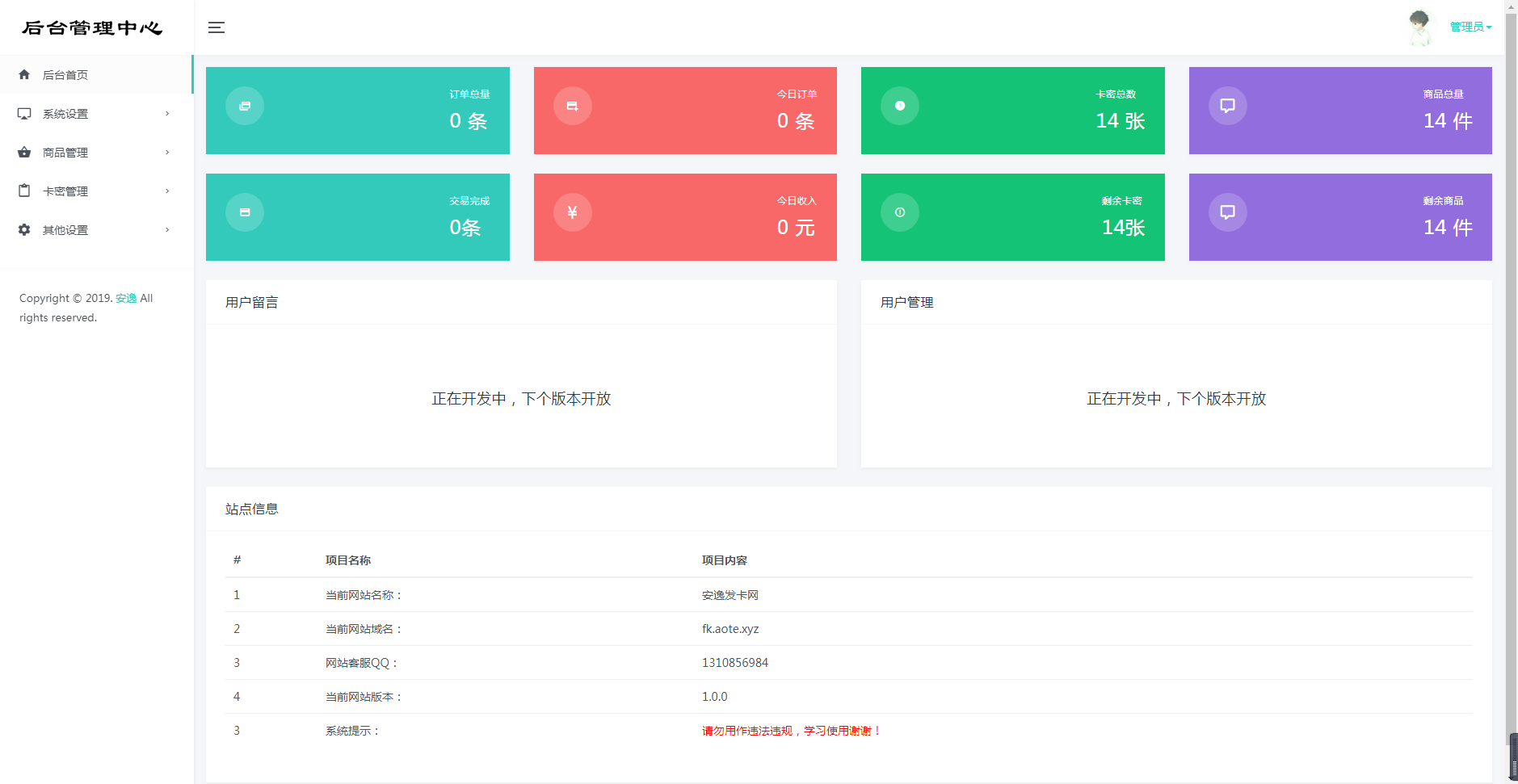
Task: Open the 其他设置 menu item
Action: pos(96,230)
